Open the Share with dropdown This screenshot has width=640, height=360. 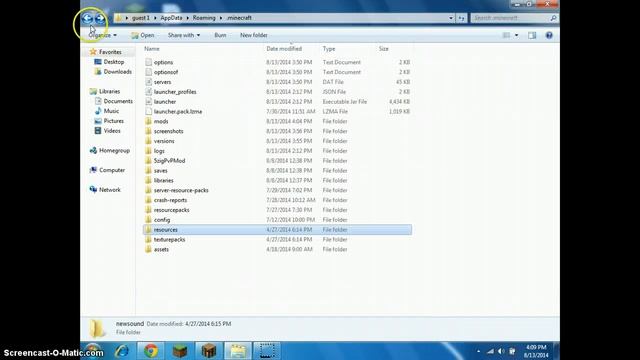184,35
